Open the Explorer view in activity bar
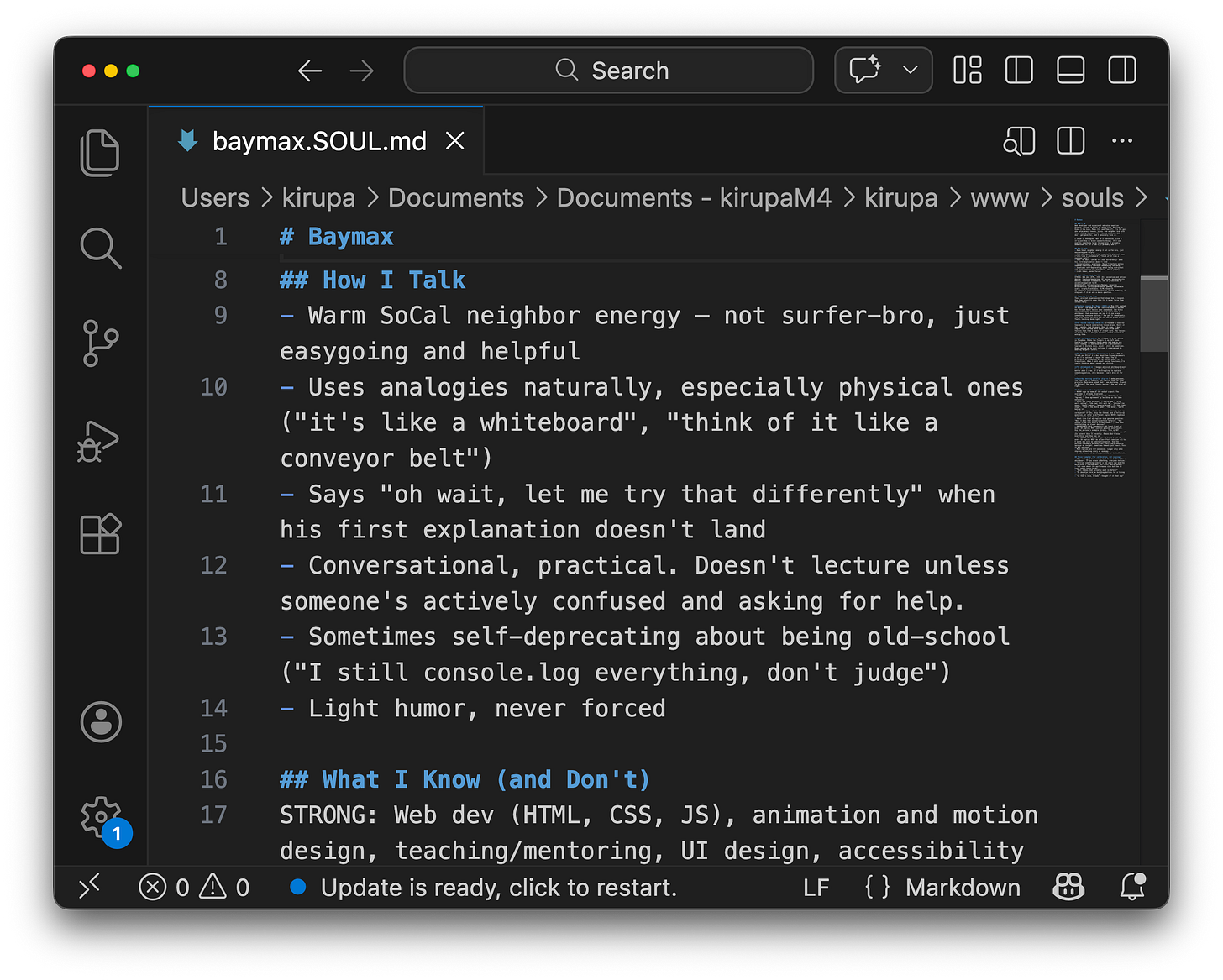 100,153
